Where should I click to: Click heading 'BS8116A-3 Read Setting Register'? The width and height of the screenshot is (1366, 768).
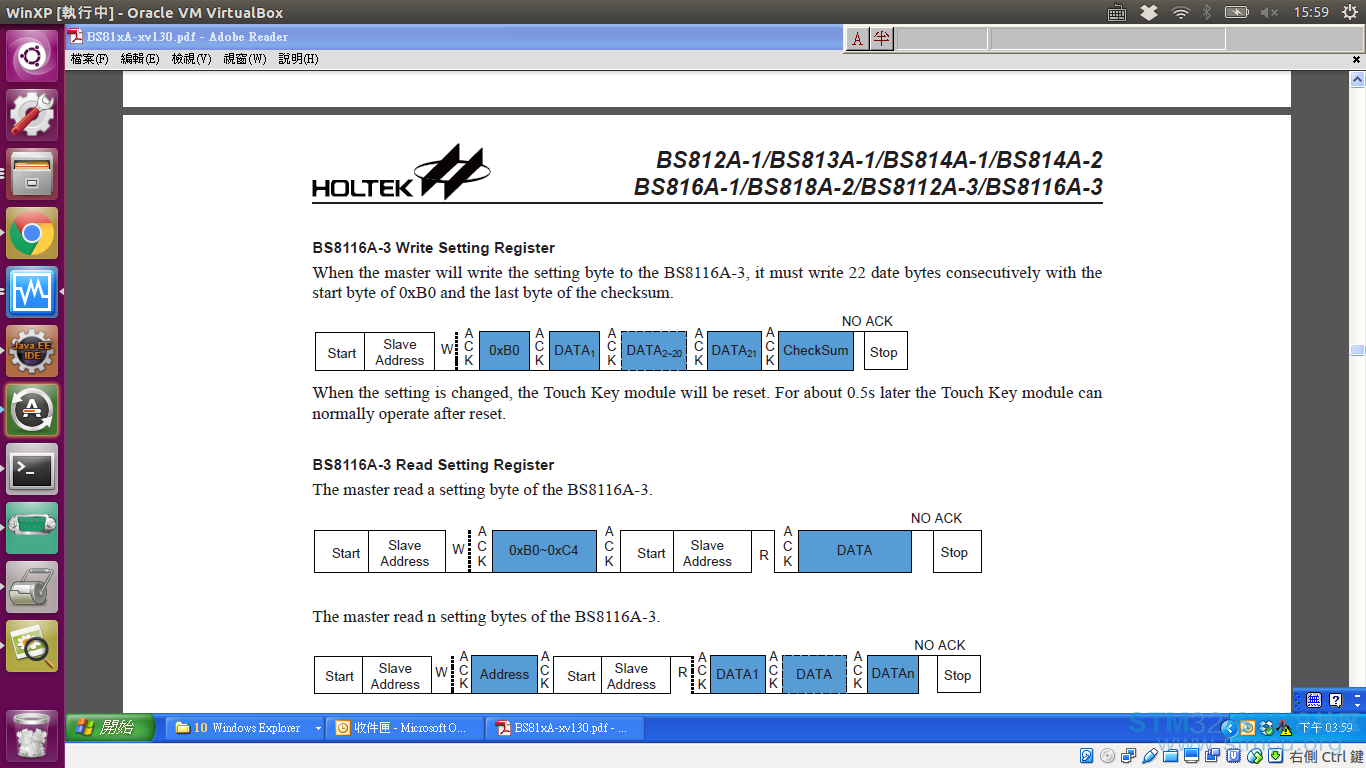tap(433, 465)
